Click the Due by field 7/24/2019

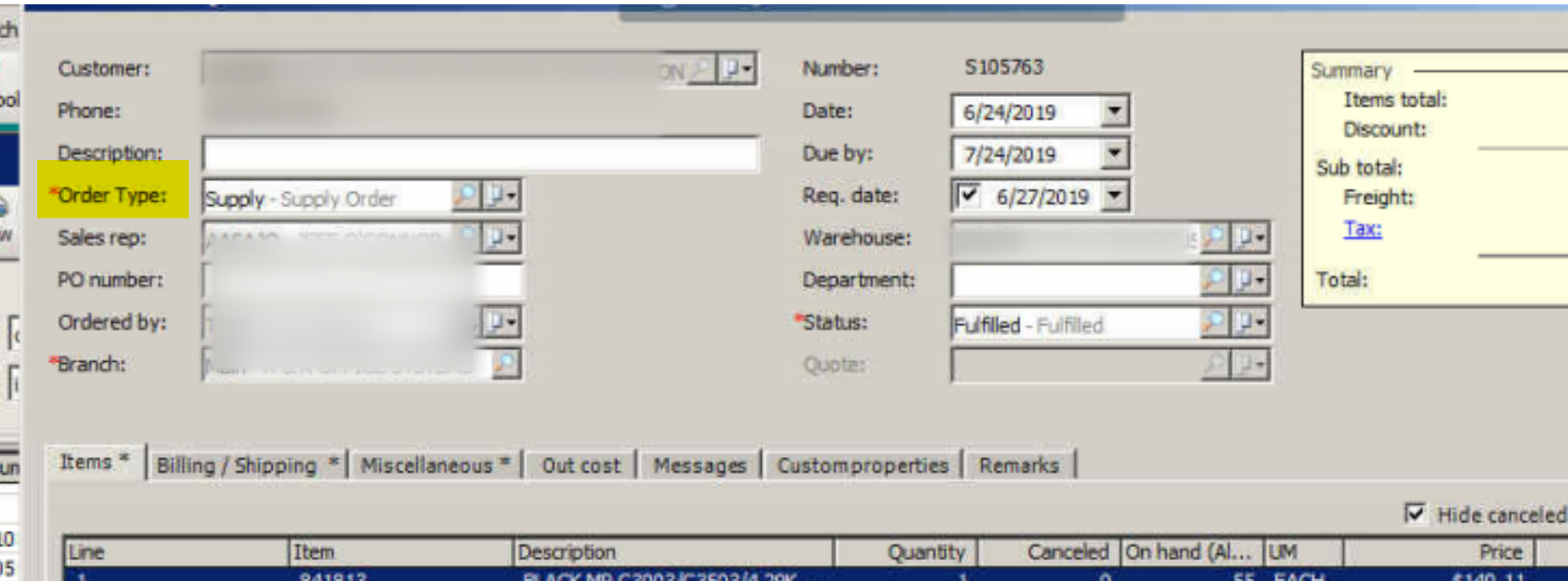(1026, 154)
